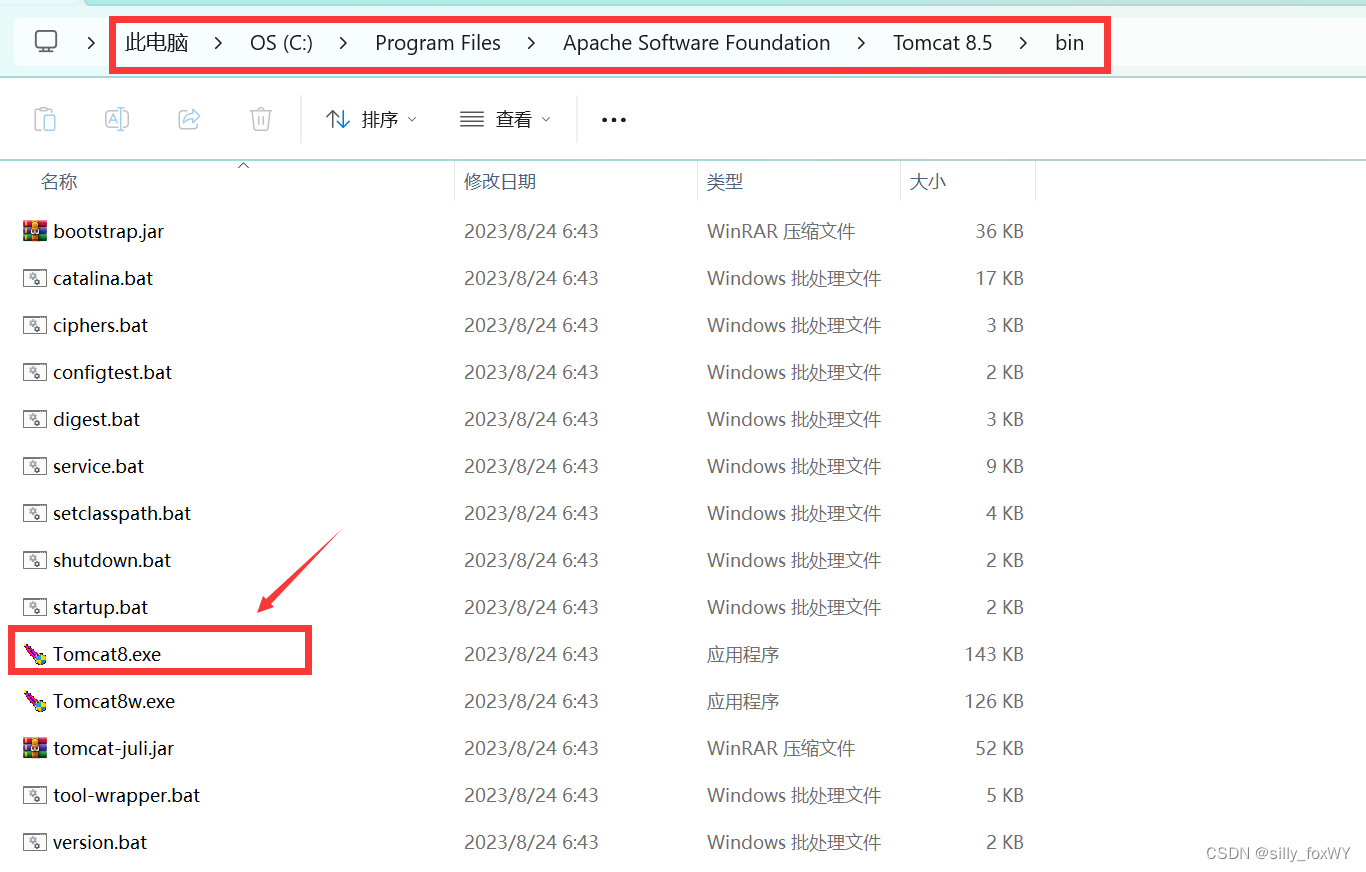Select the digest.bat file name

coord(97,419)
